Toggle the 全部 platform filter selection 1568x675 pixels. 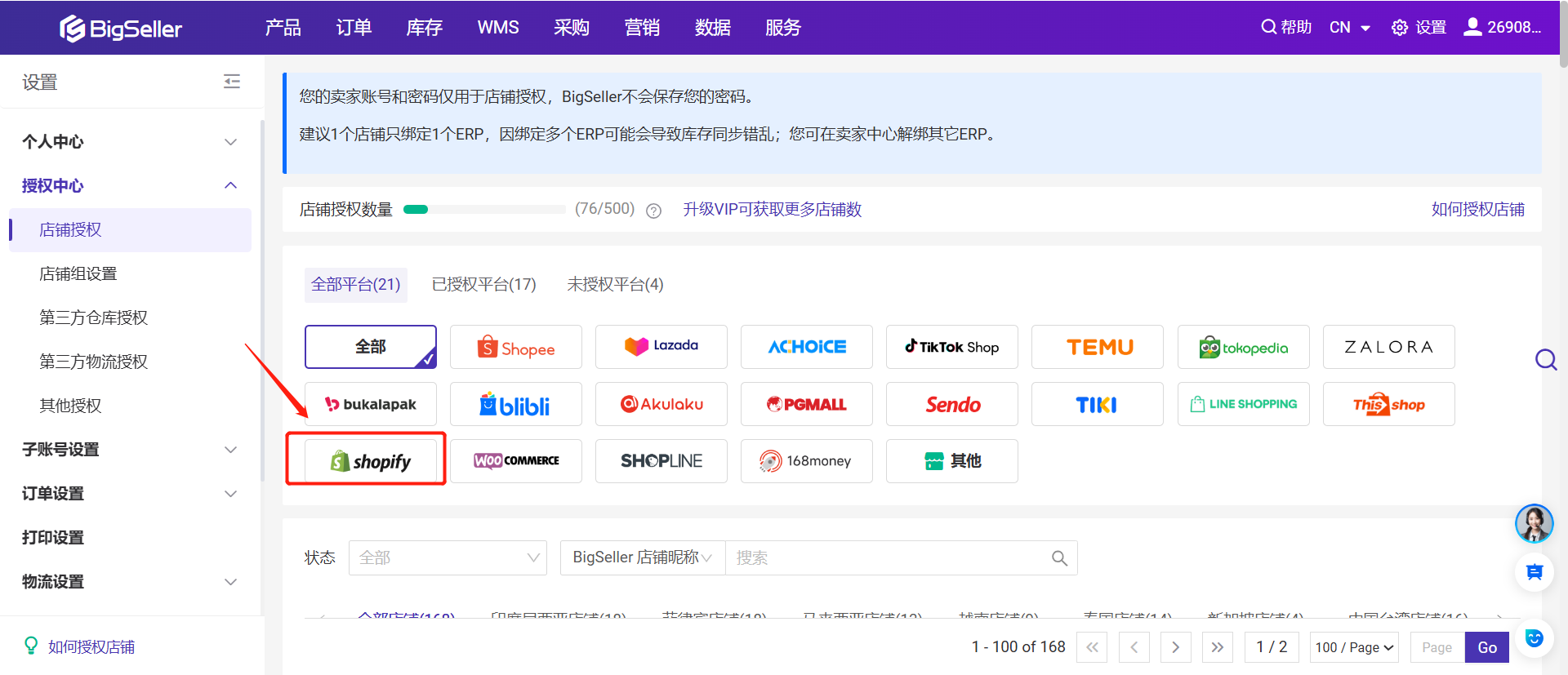pyautogui.click(x=371, y=347)
